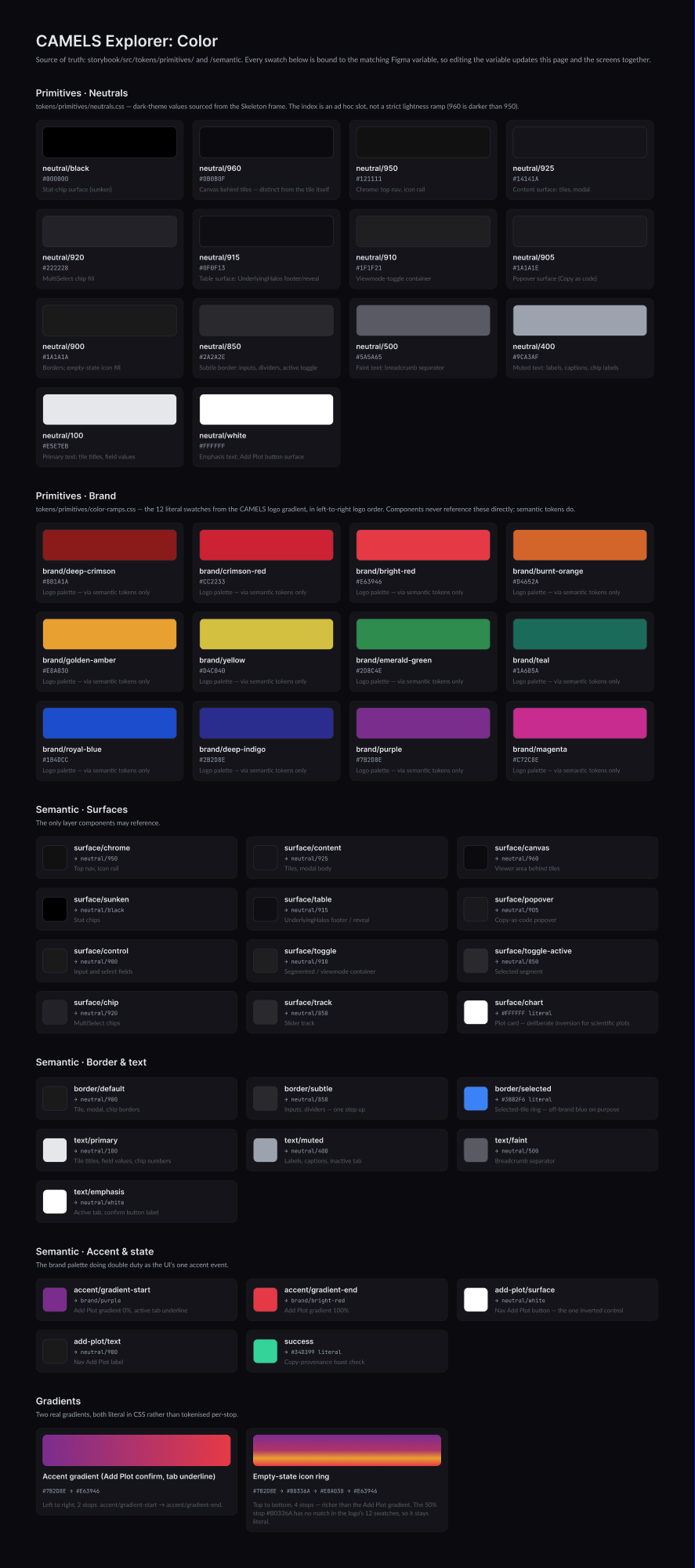
Task: Select the brand/deep-crimson swatch
Action: (x=110, y=545)
